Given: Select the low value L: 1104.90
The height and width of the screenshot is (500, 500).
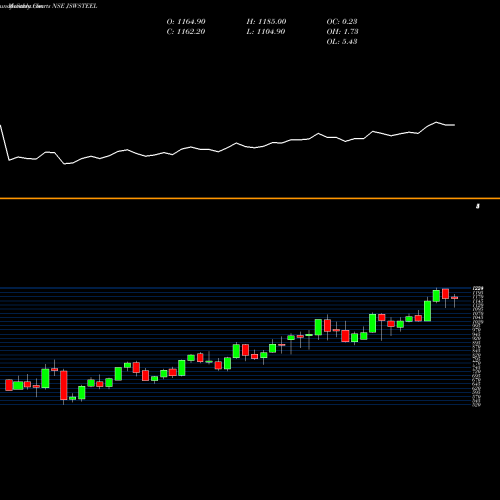Looking at the screenshot, I should point(266,32).
